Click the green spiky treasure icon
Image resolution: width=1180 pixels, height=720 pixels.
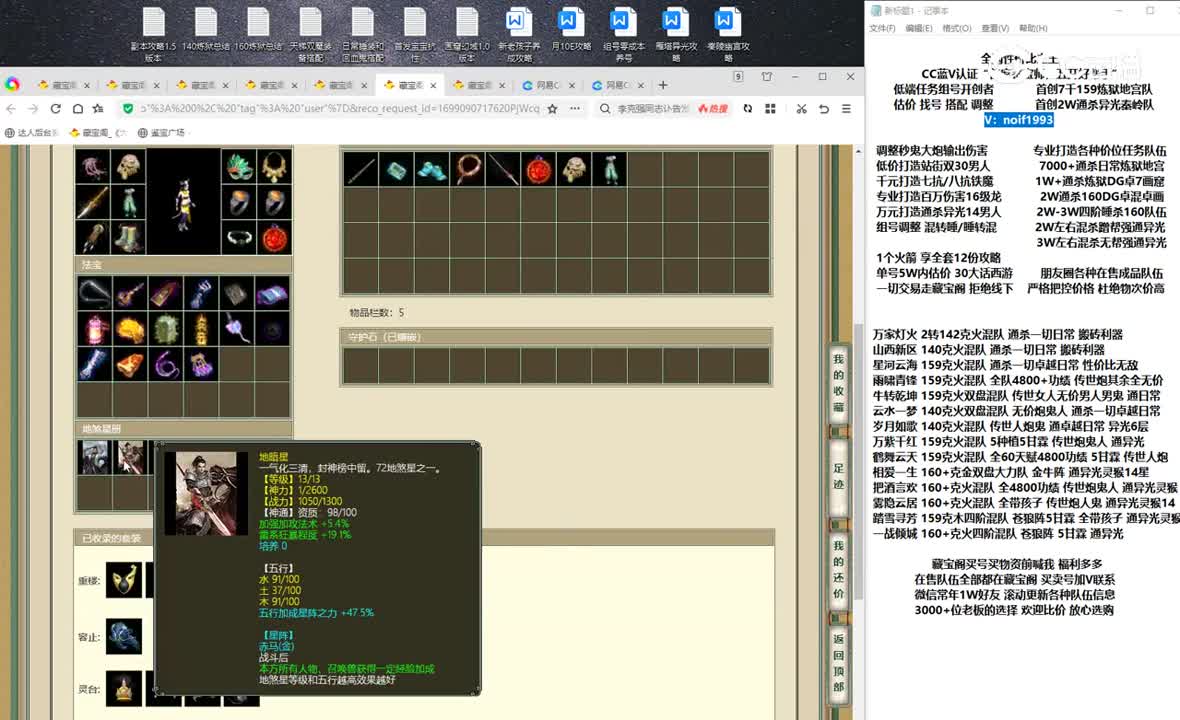pos(166,330)
